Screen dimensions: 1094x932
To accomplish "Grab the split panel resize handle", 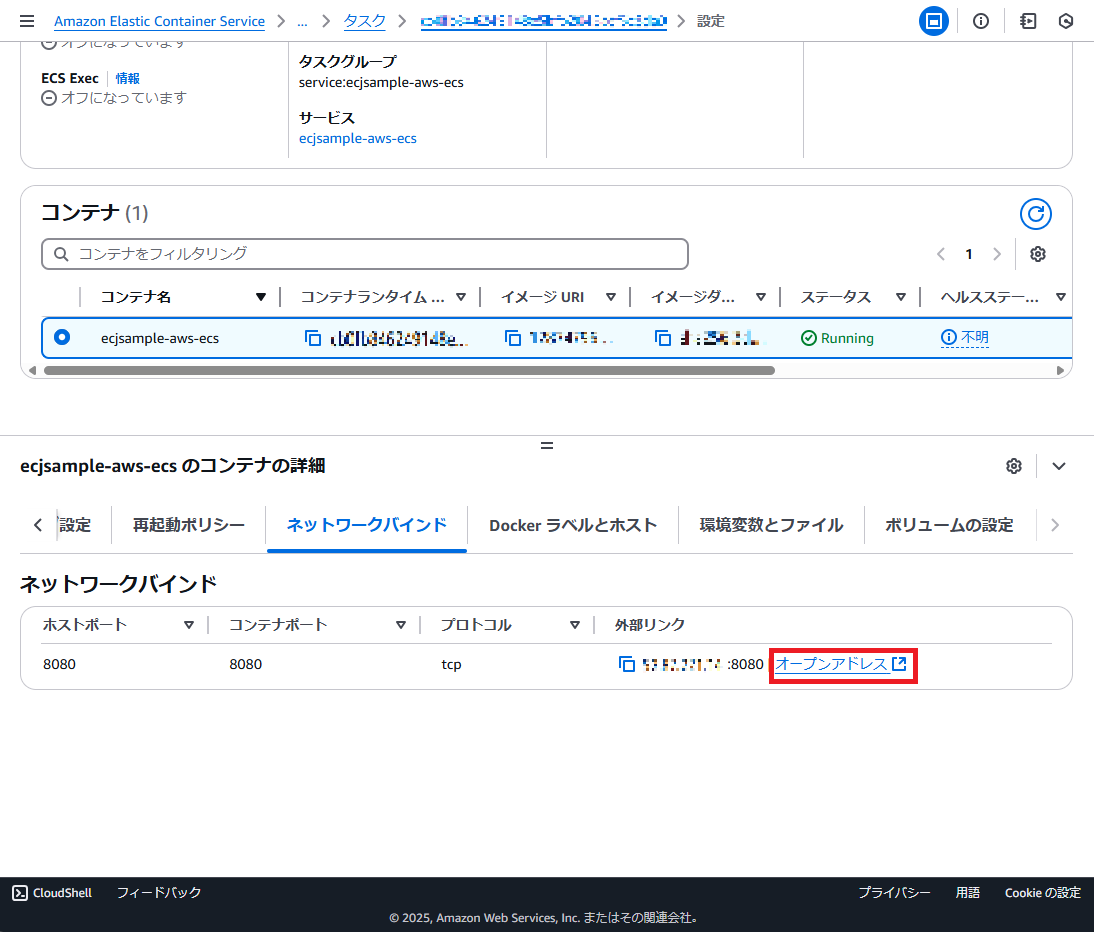I will 547,445.
